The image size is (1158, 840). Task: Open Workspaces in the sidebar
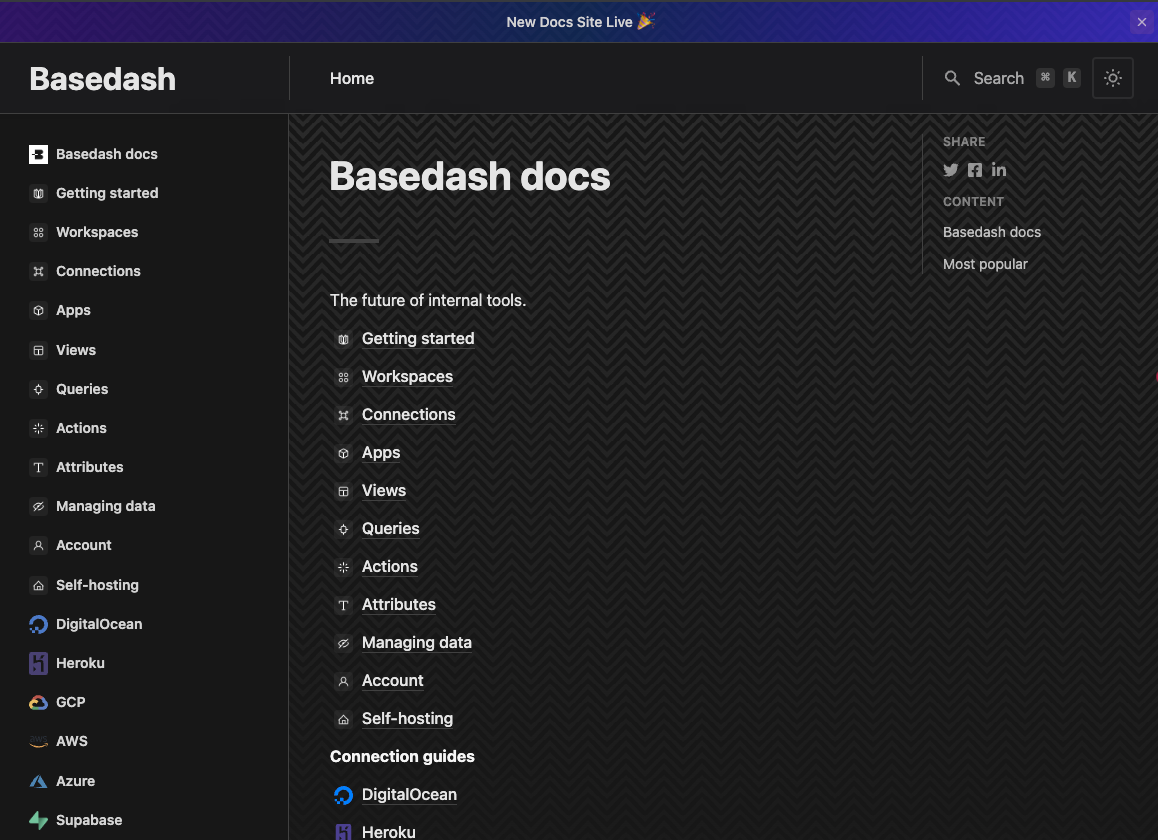[x=97, y=232]
